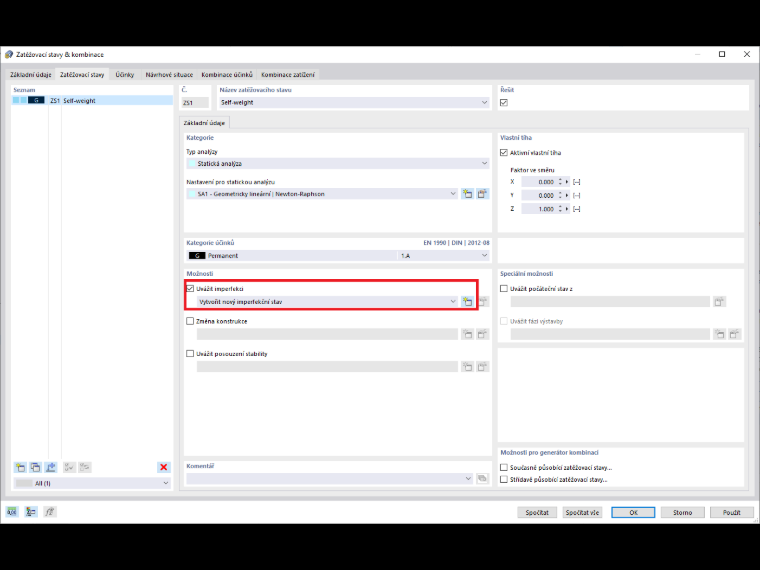Adjust X factor spinner
Screen dimensions: 760x570
560,182
